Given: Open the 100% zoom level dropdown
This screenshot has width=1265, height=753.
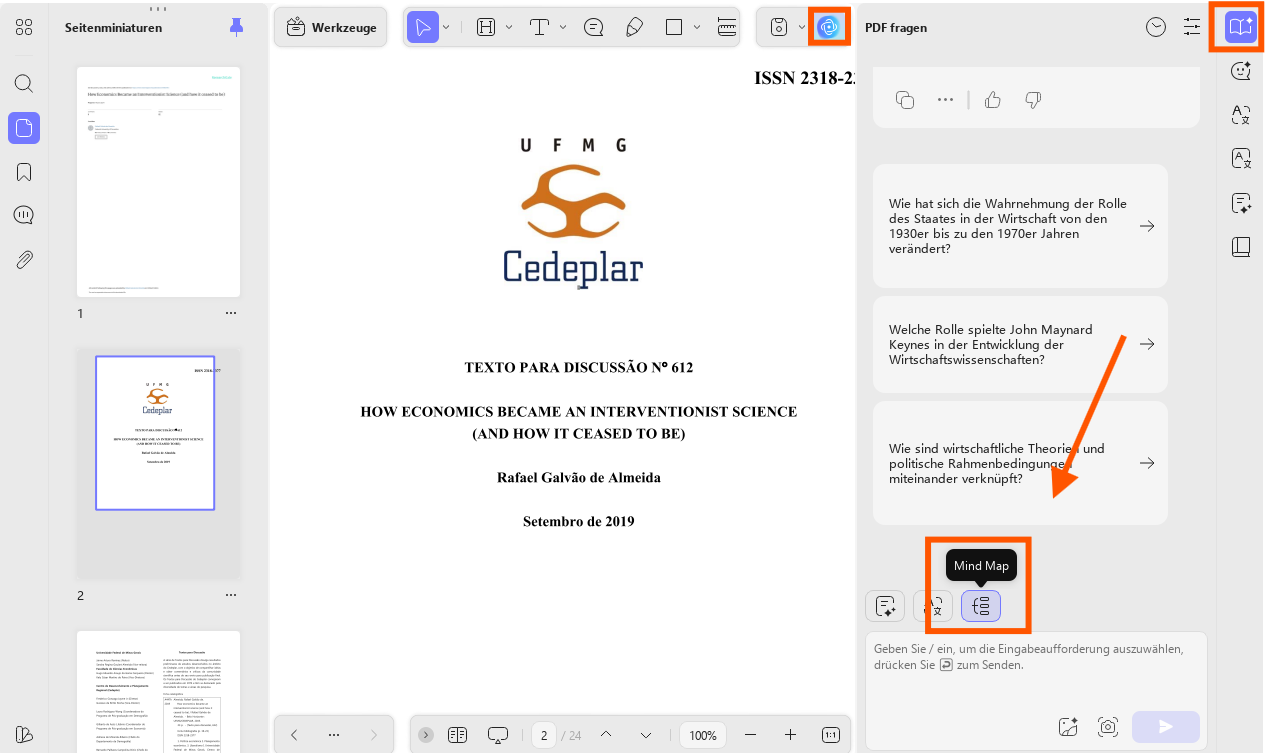Looking at the screenshot, I should click(x=703, y=735).
